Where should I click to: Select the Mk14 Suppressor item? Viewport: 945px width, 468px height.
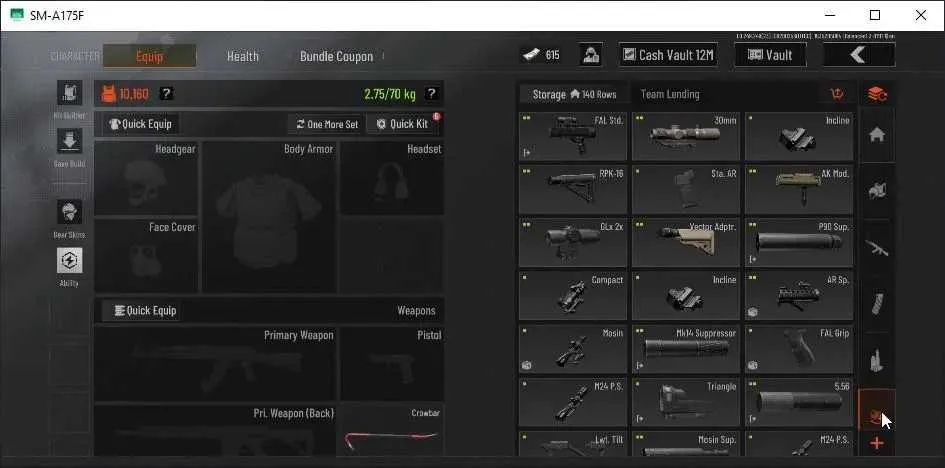click(x=686, y=349)
